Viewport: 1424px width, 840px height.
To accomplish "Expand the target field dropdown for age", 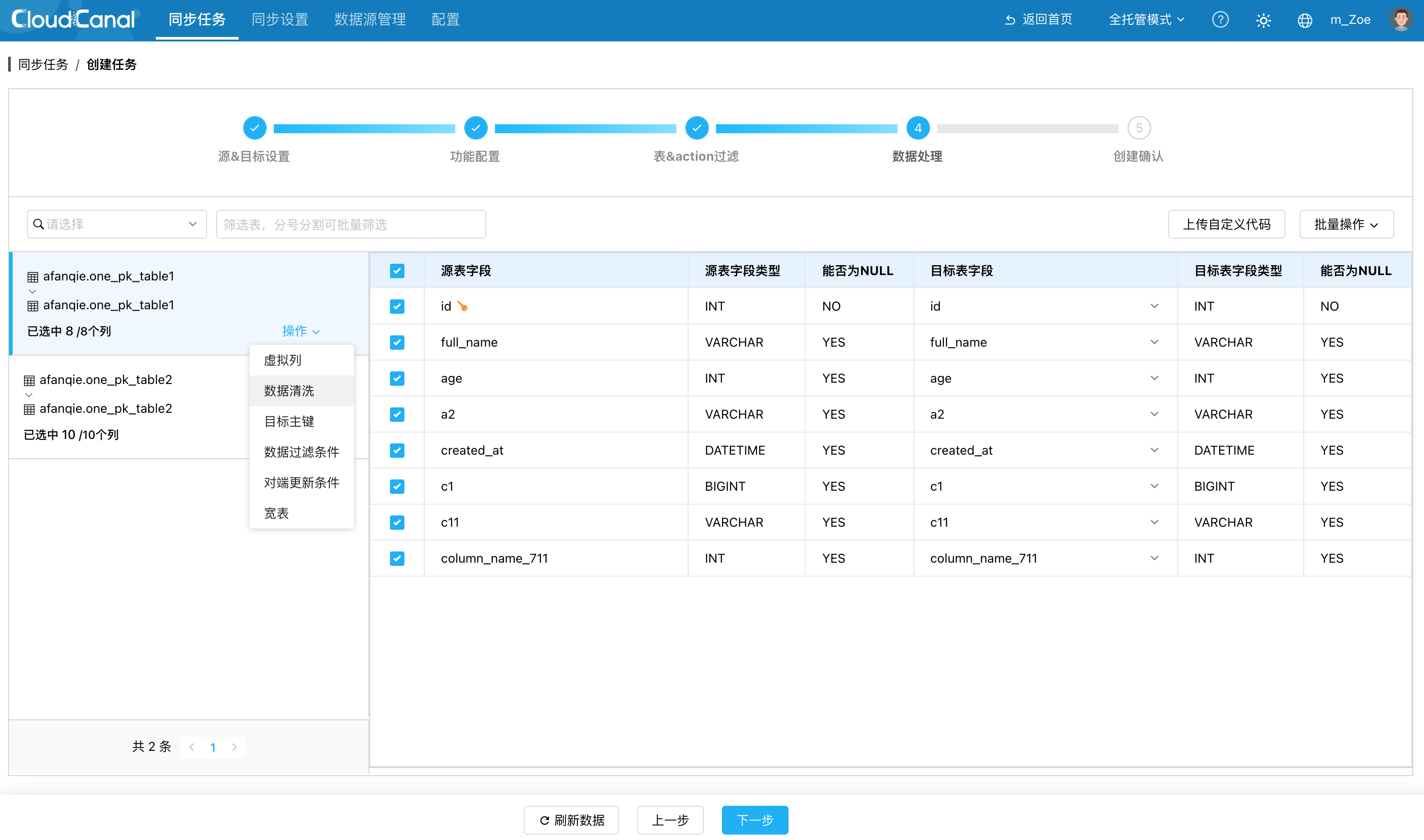I will coord(1154,378).
